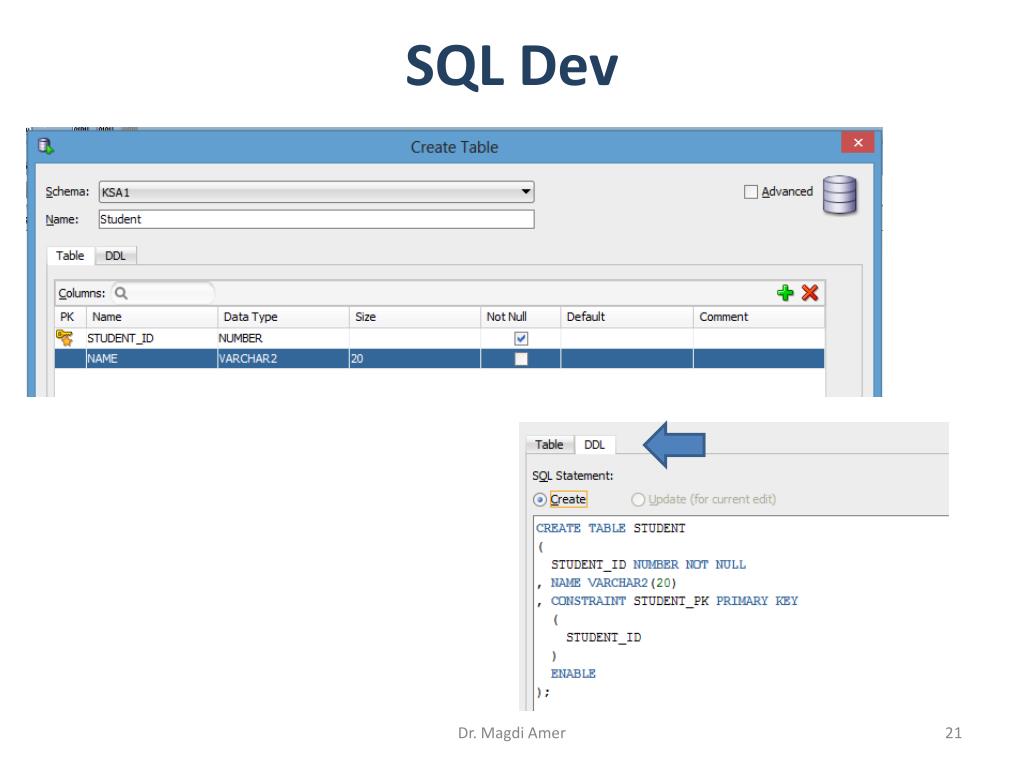Viewport: 1024px width, 768px height.
Task: Check Not Null for NAME column
Action: click(x=520, y=359)
